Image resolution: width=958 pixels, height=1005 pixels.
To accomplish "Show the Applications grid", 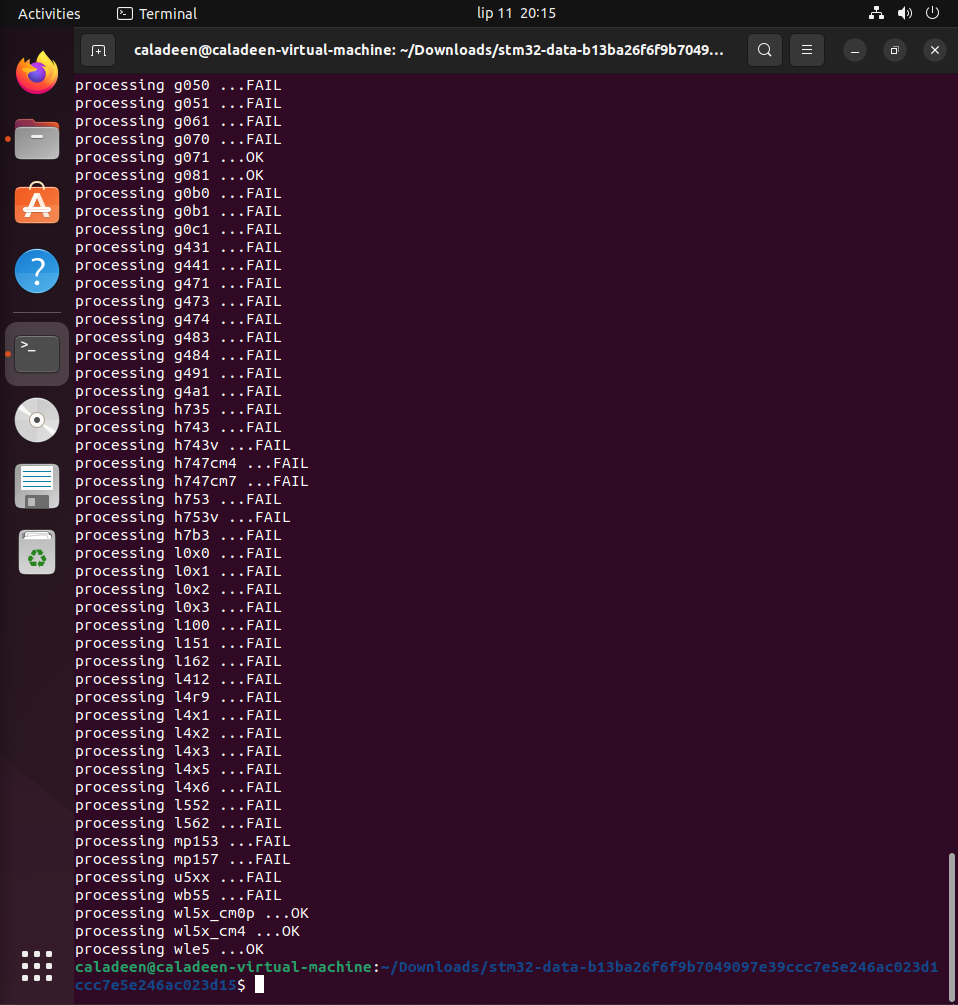I will tap(36, 966).
